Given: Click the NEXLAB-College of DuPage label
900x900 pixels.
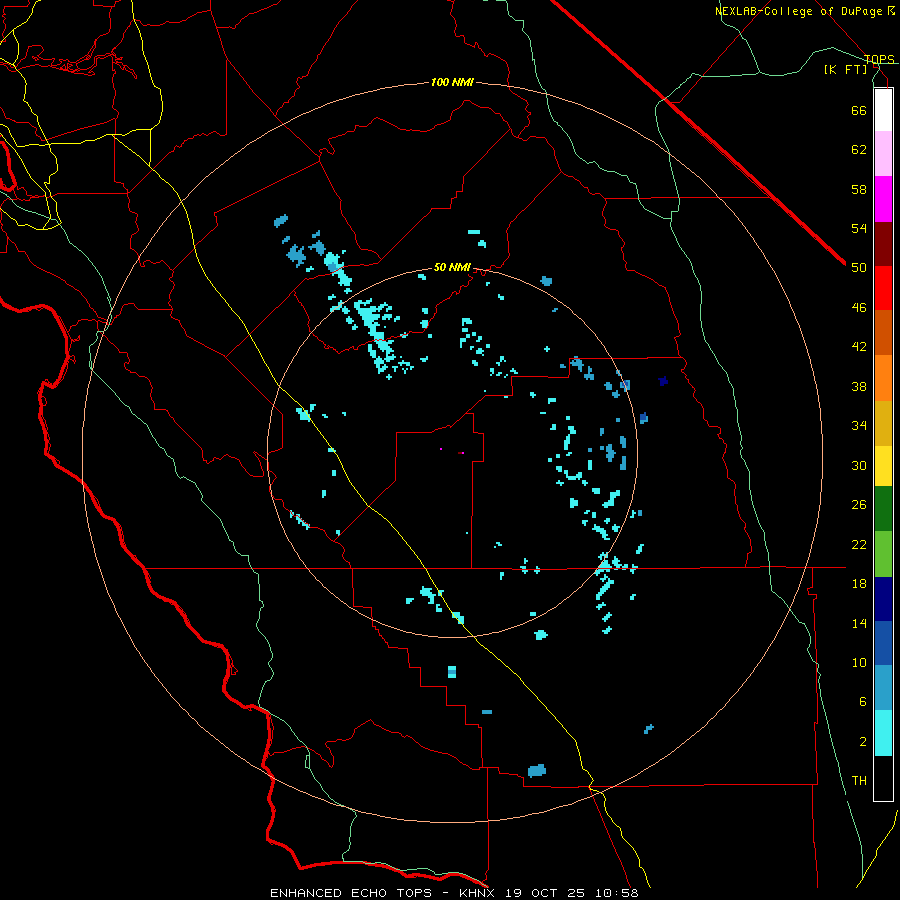Looking at the screenshot, I should [x=798, y=11].
